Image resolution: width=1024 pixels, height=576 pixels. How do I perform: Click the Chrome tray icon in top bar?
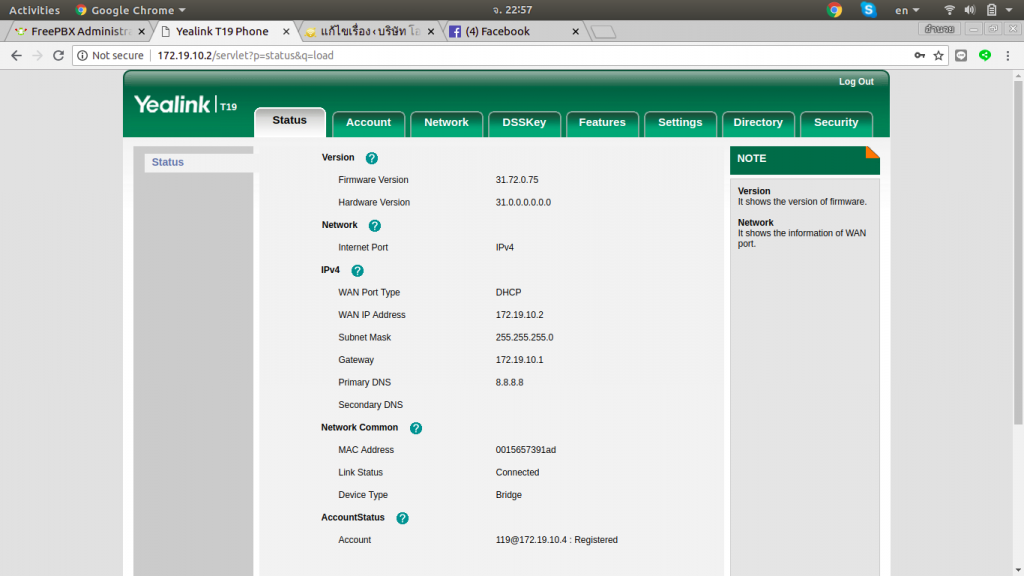coord(834,10)
